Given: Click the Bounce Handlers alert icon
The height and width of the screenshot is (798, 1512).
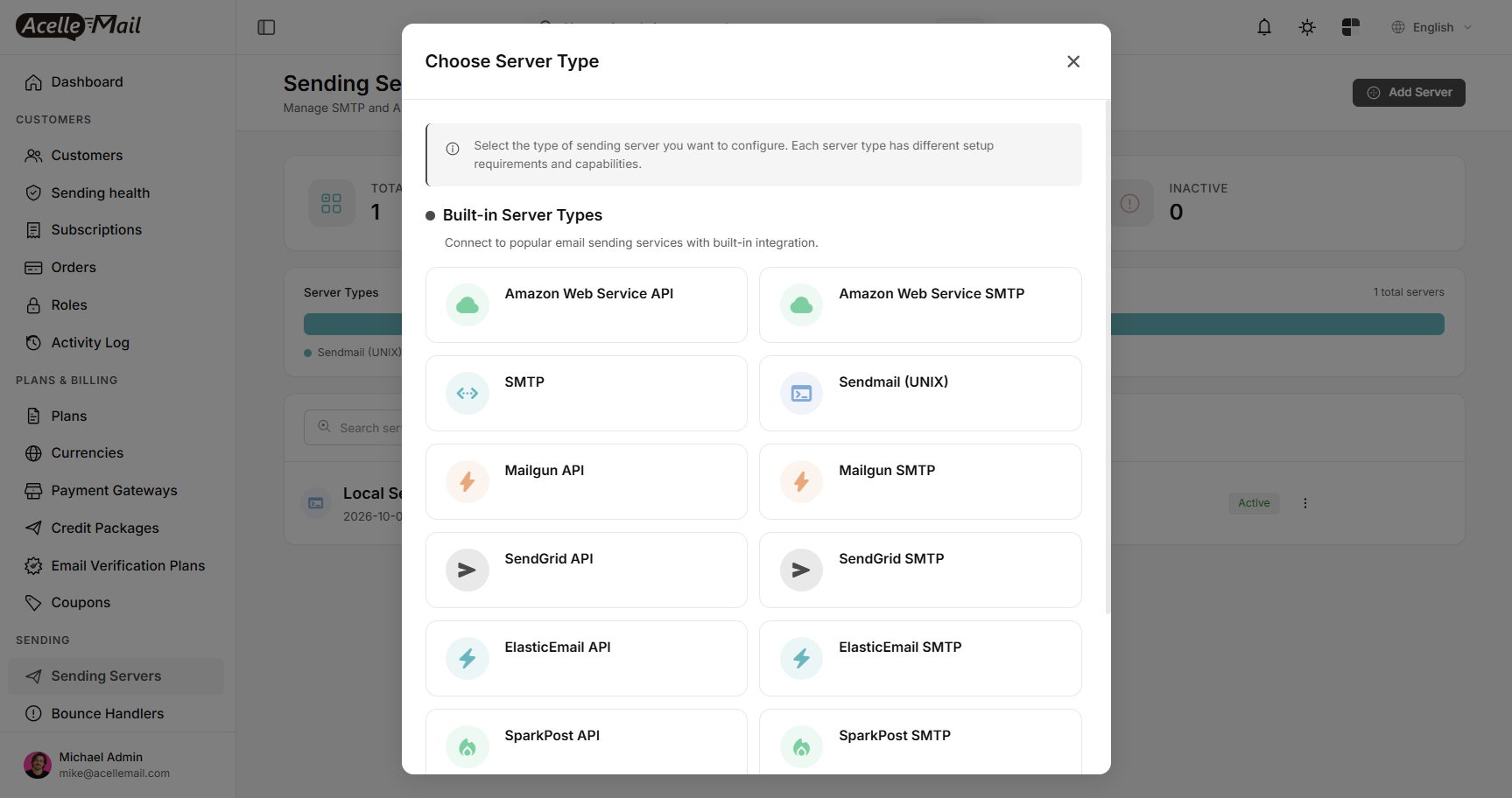Looking at the screenshot, I should coord(33,714).
